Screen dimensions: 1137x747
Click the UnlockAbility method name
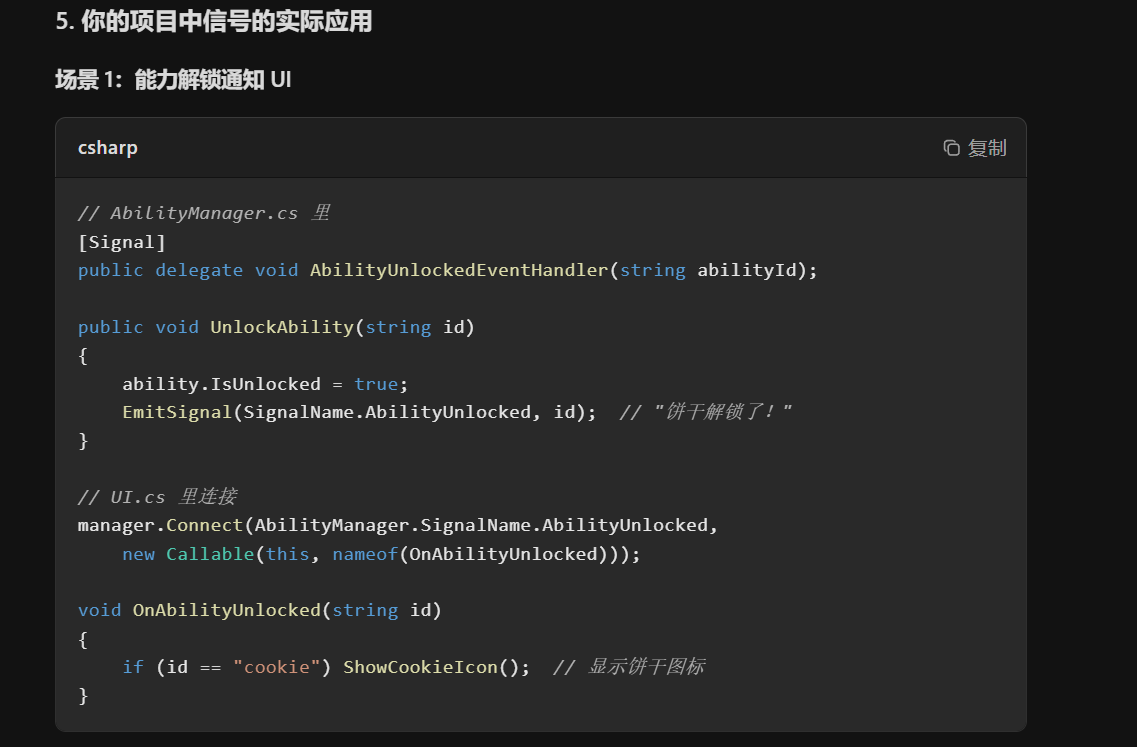pyautogui.click(x=282, y=327)
